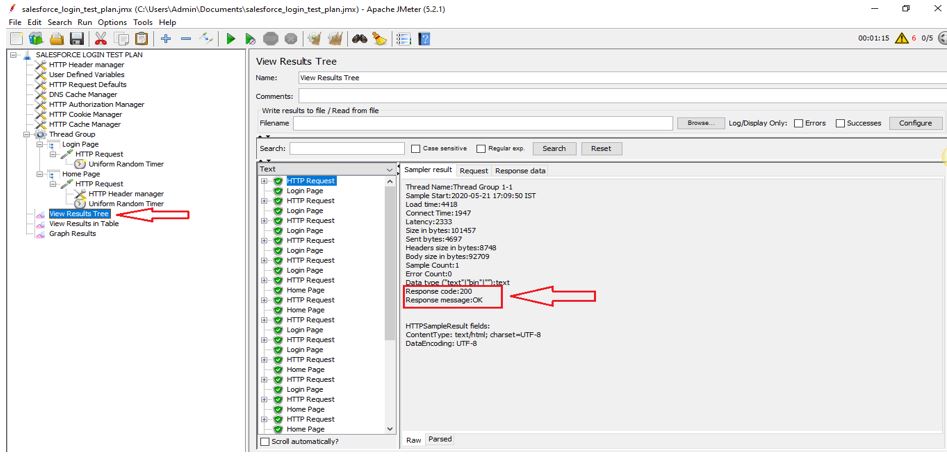Reset search with the brush icon
This screenshot has height=456, width=947.
tap(379, 39)
